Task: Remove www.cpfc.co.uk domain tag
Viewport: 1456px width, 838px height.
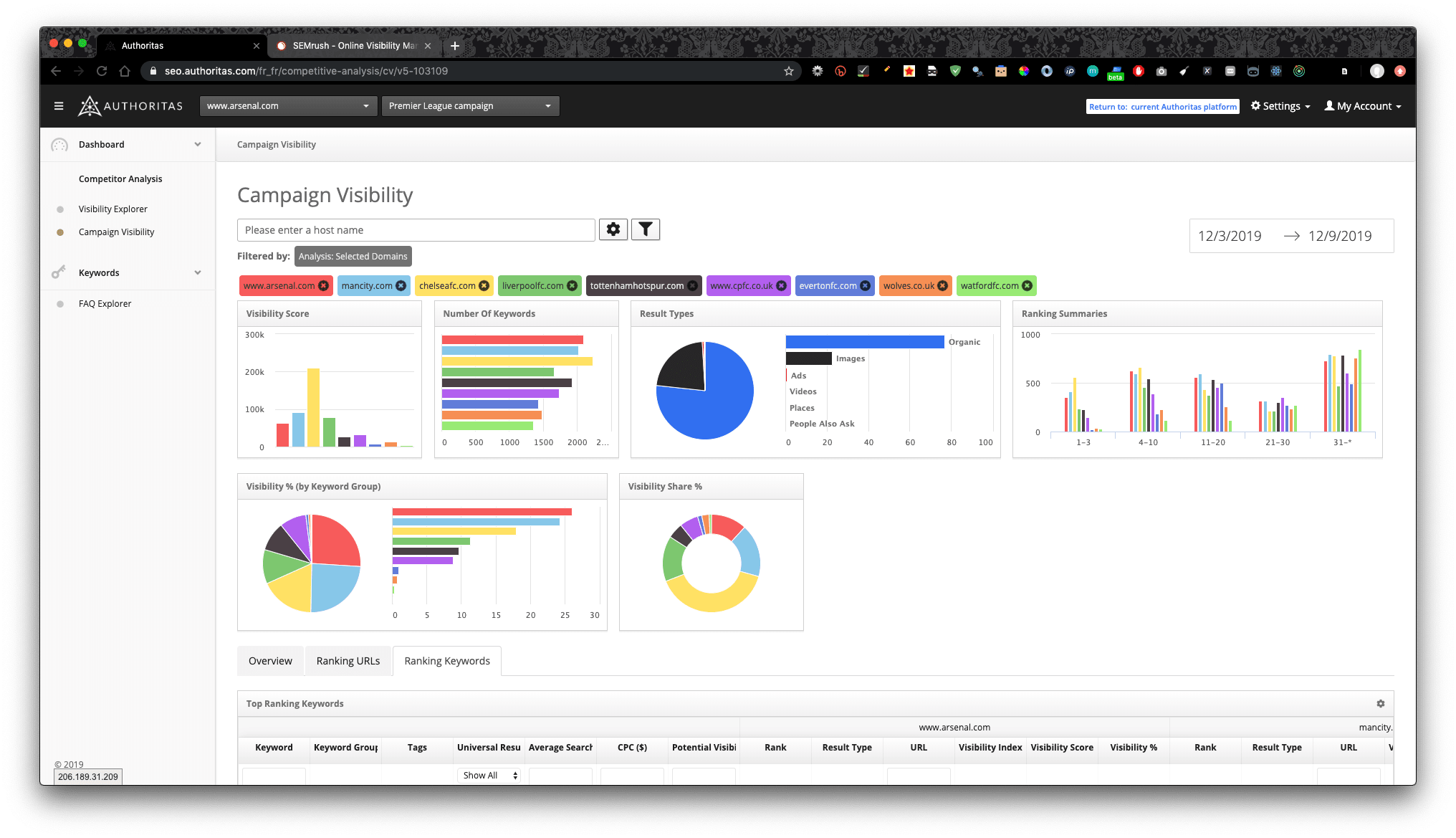Action: (x=782, y=286)
